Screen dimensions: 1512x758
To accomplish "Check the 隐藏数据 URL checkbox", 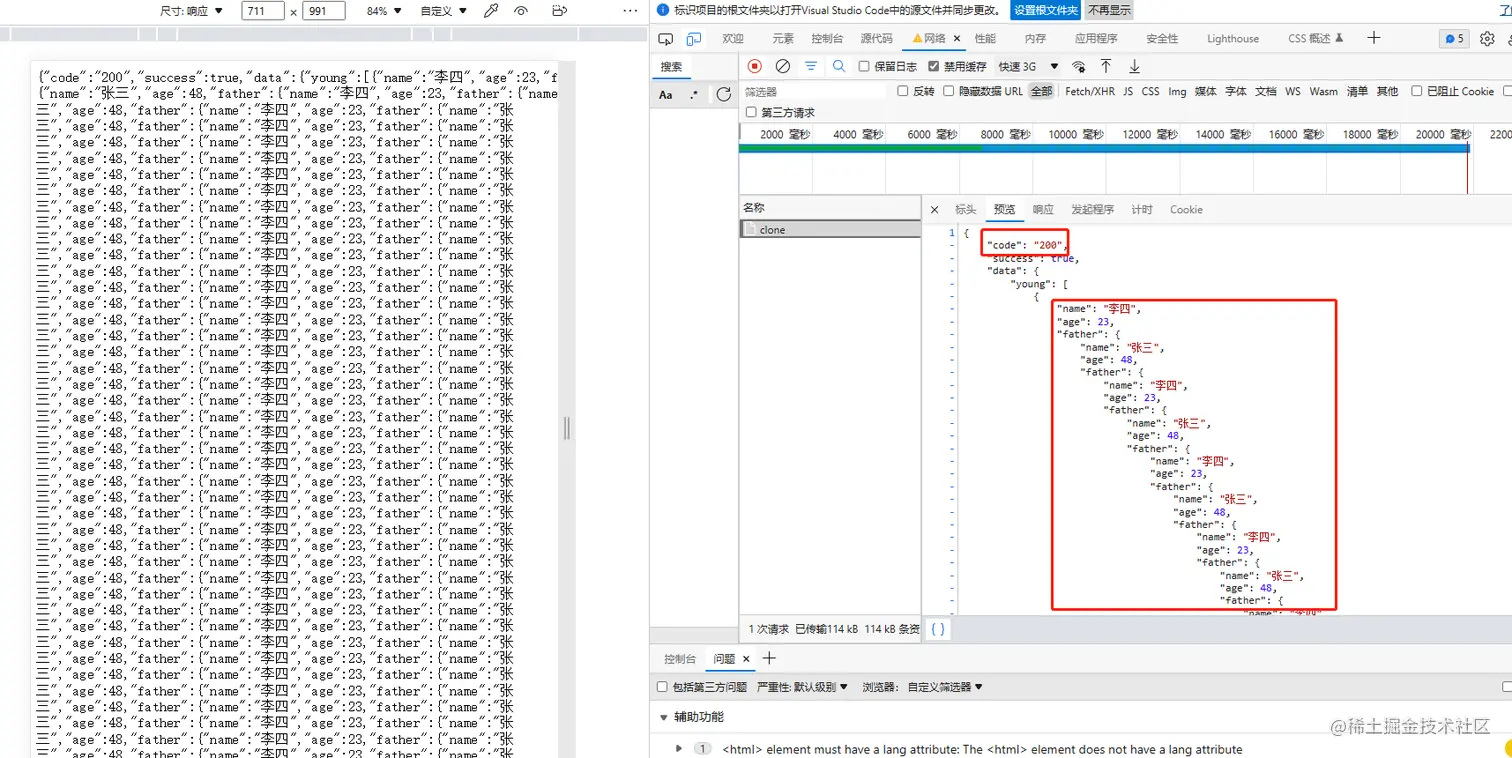I will [x=949, y=91].
